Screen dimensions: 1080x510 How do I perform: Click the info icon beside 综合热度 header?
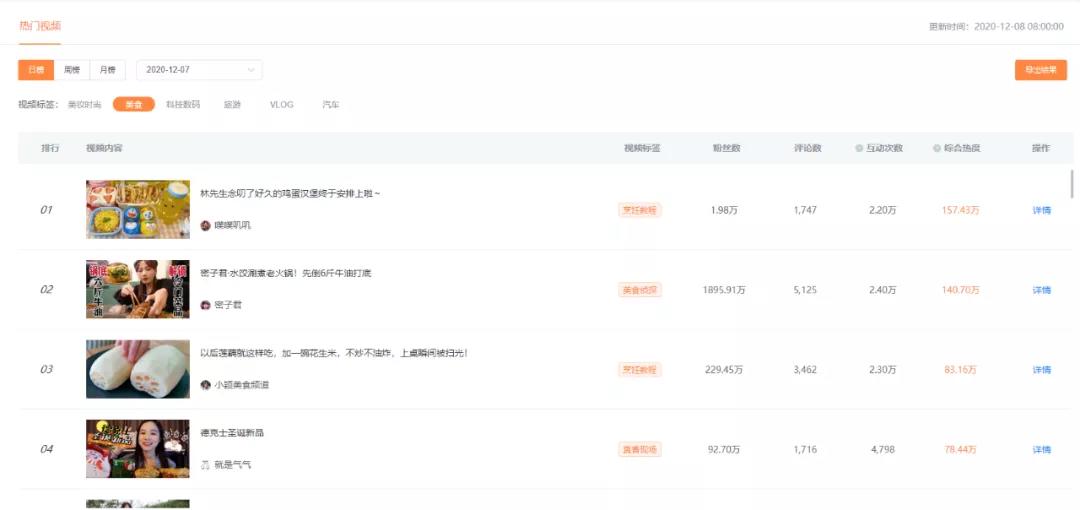[x=937, y=148]
